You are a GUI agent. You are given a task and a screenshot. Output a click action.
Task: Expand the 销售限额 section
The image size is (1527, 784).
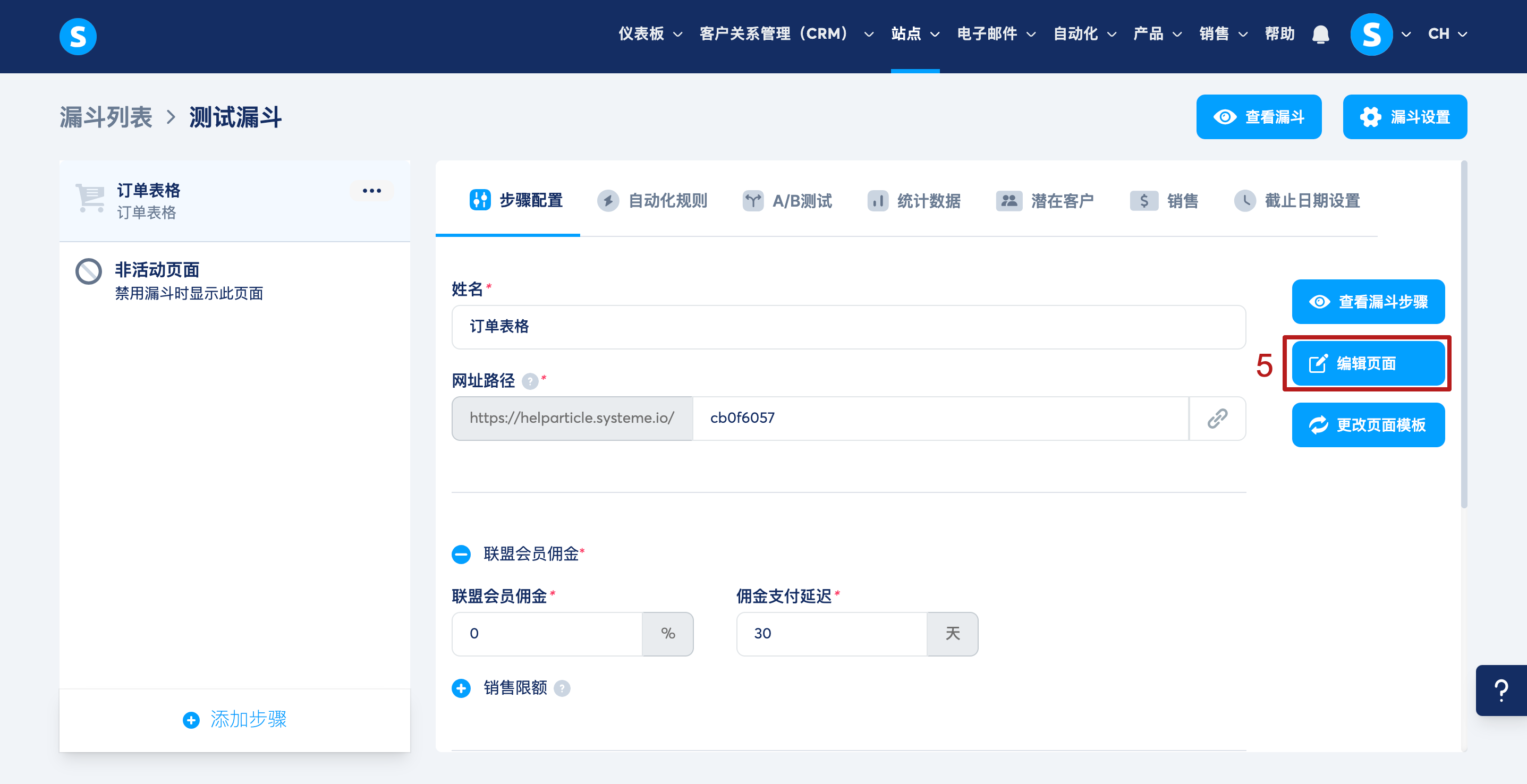tap(461, 688)
